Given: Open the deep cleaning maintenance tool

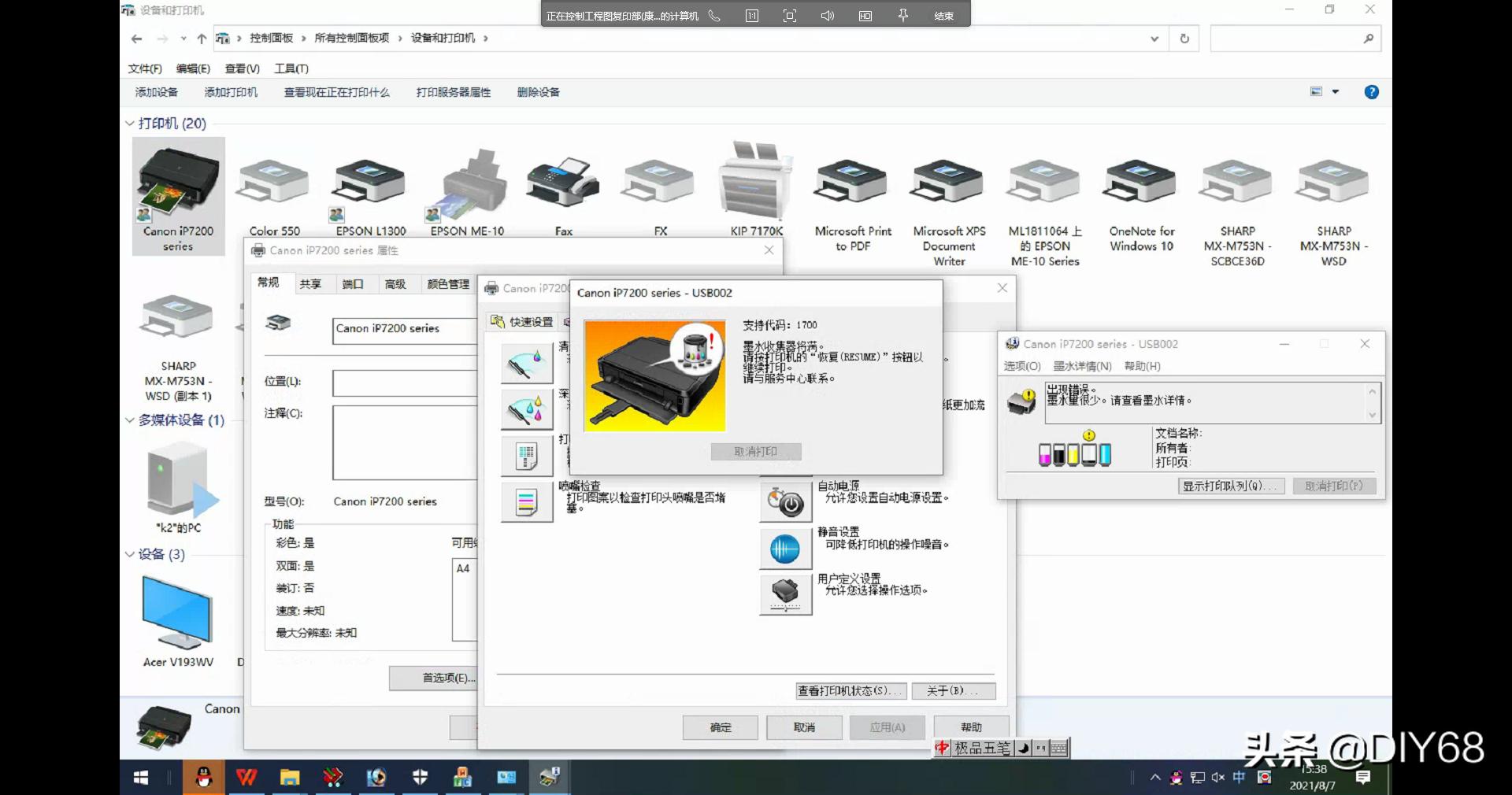Looking at the screenshot, I should (526, 409).
